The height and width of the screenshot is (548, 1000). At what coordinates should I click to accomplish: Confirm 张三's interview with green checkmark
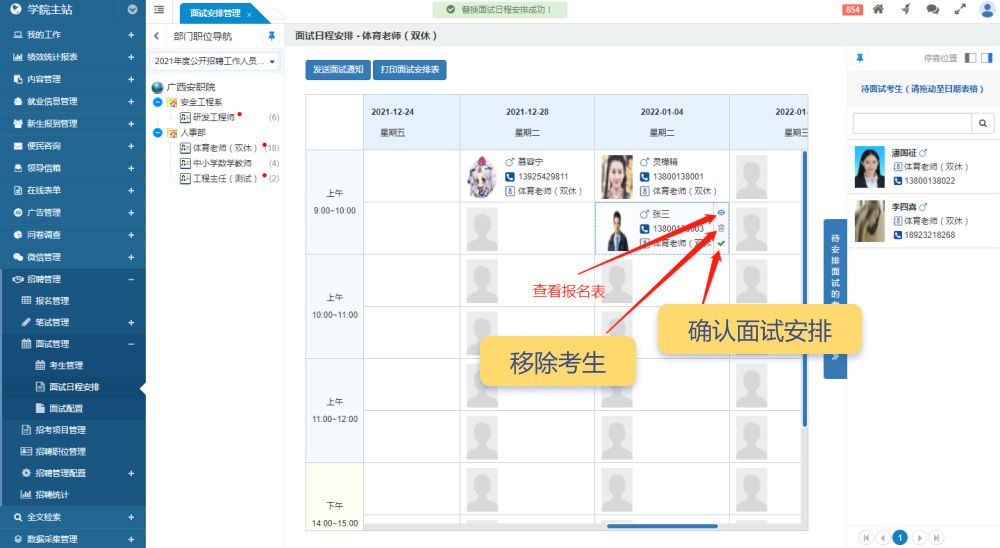pos(721,243)
